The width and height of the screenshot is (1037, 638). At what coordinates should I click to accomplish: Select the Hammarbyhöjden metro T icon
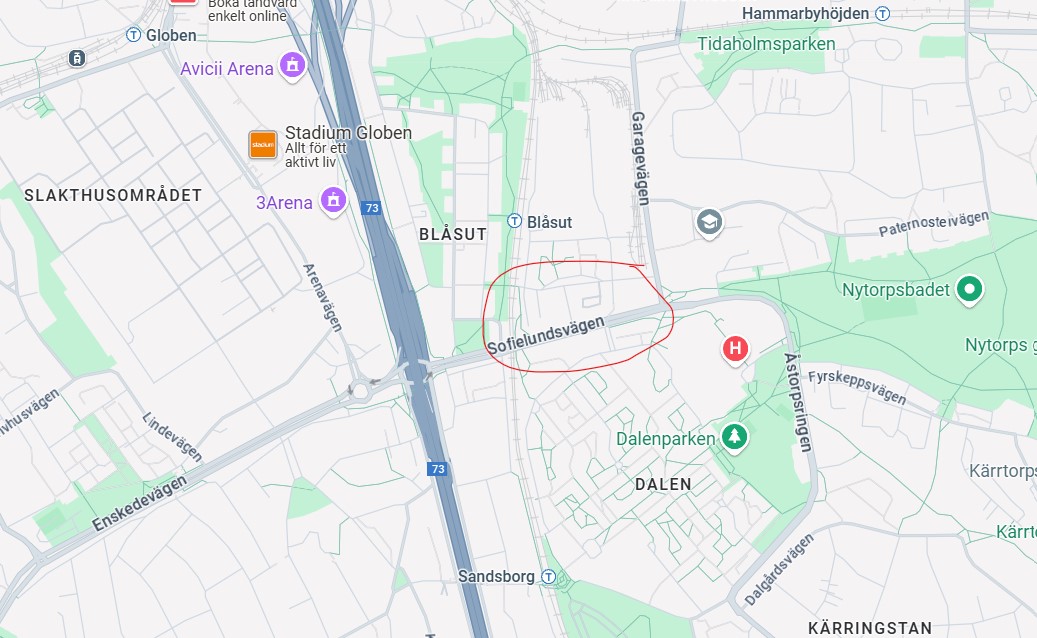tap(882, 13)
